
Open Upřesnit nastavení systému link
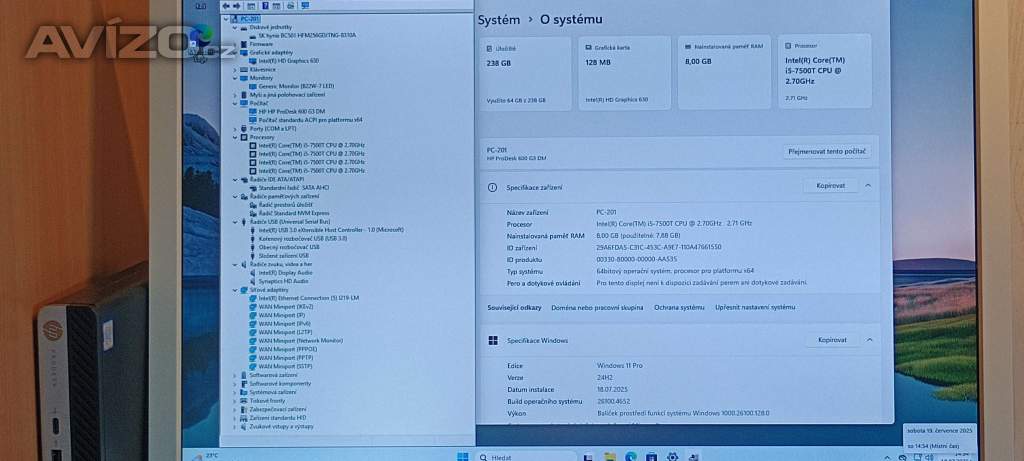[755, 308]
